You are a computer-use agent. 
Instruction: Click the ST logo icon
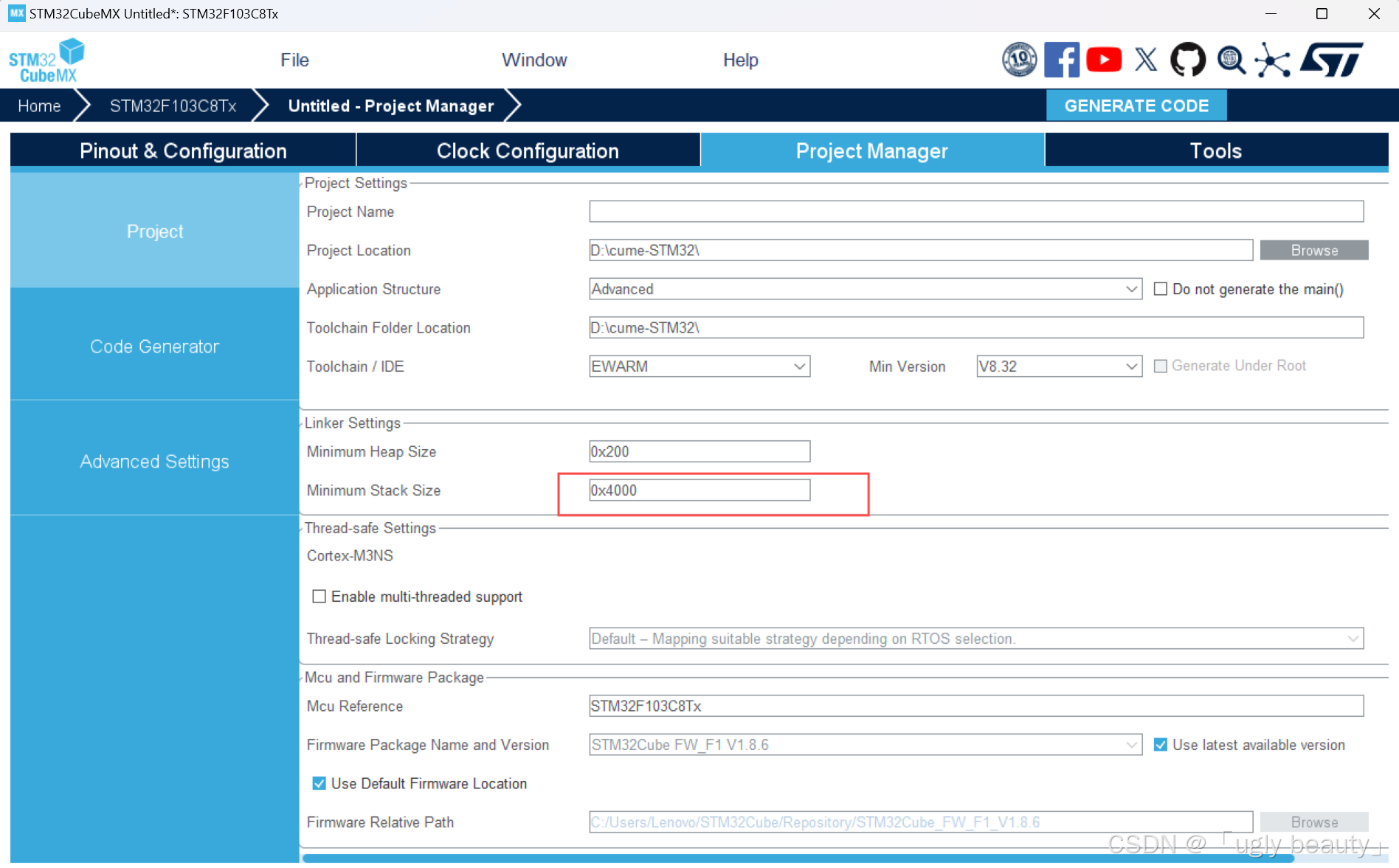(1333, 60)
